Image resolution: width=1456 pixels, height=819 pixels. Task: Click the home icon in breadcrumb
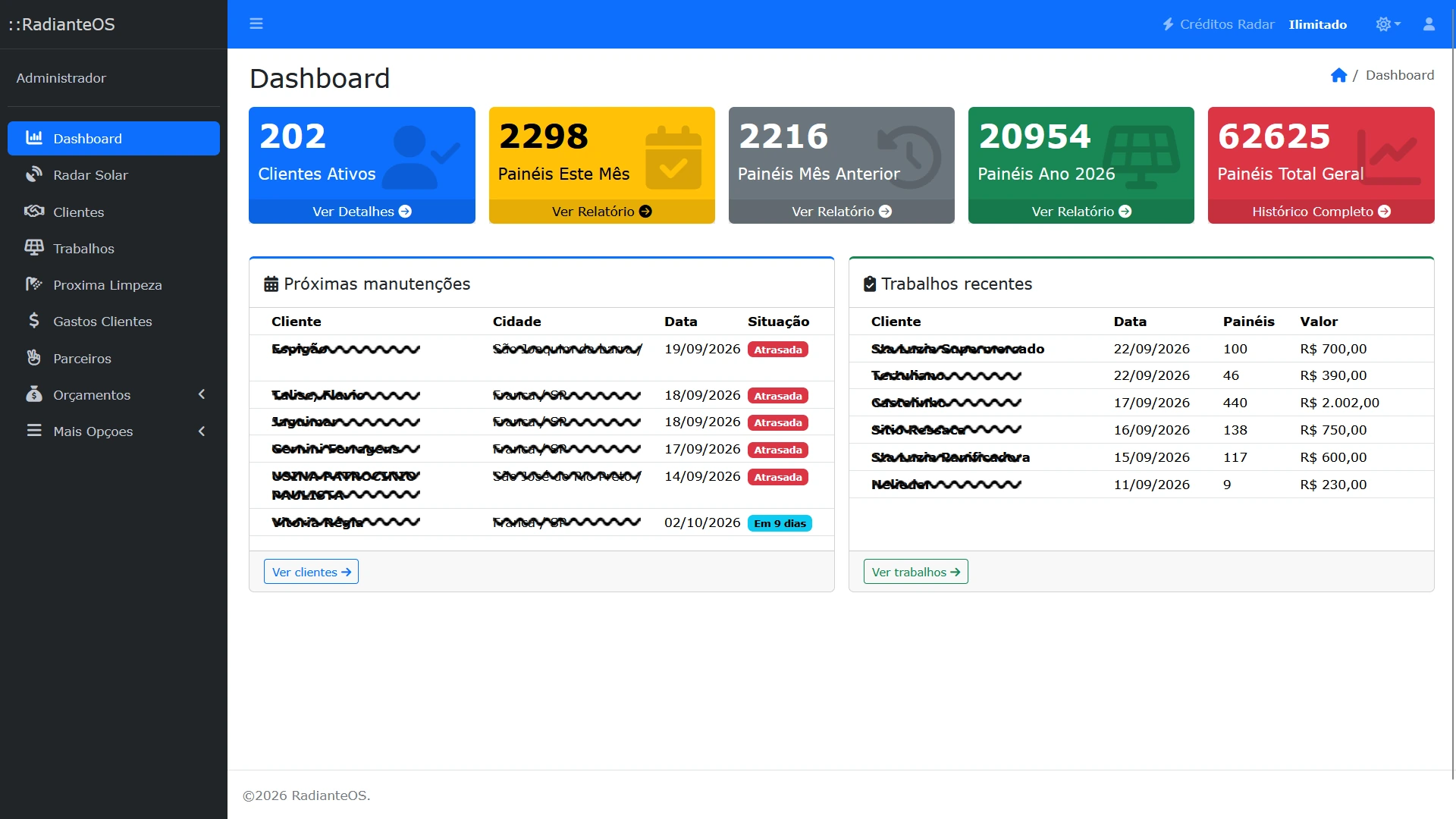click(1338, 75)
